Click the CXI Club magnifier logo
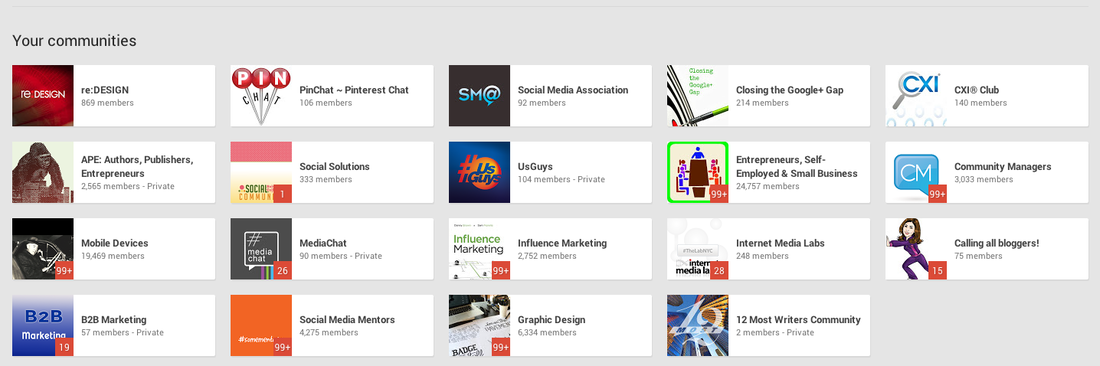1100x366 pixels. point(915,96)
